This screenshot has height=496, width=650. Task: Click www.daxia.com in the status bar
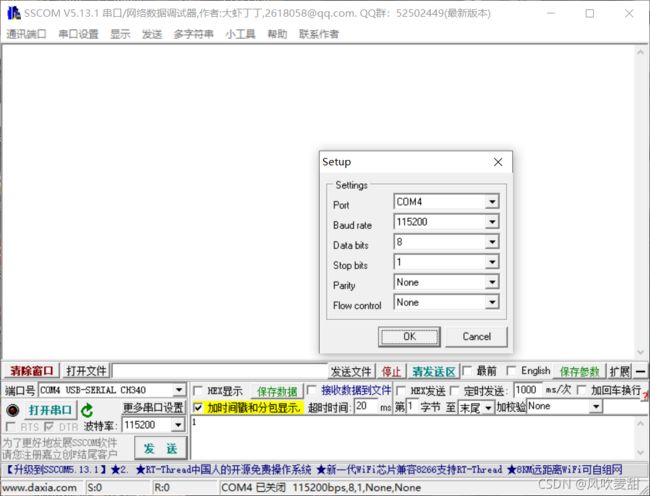tap(40, 488)
